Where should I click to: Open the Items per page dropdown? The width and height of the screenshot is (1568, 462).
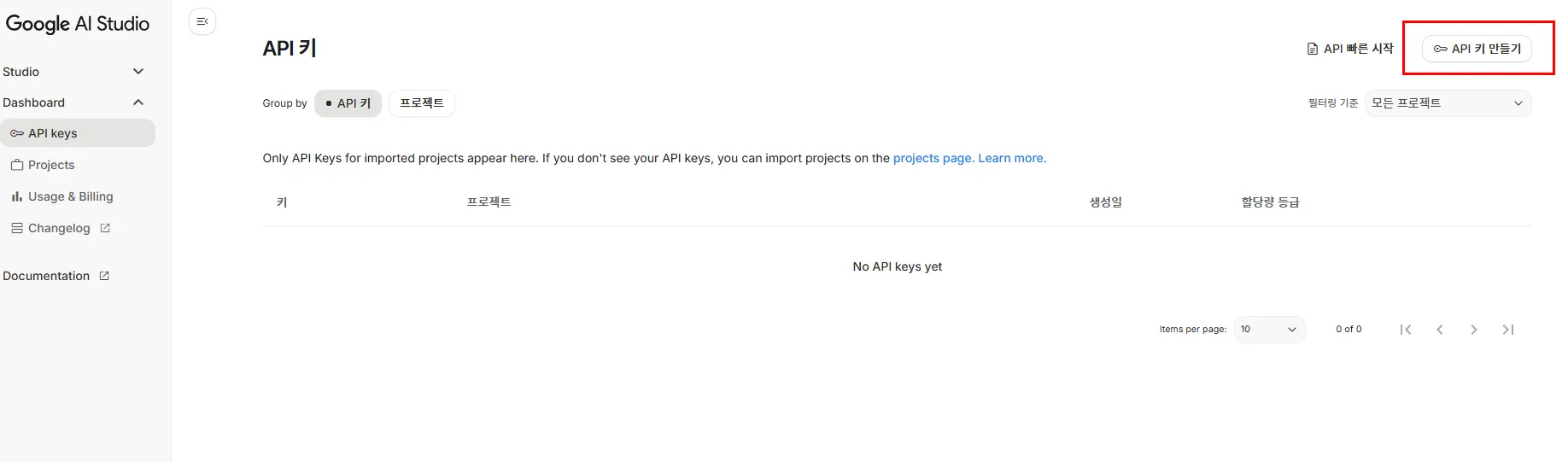[x=1269, y=330]
